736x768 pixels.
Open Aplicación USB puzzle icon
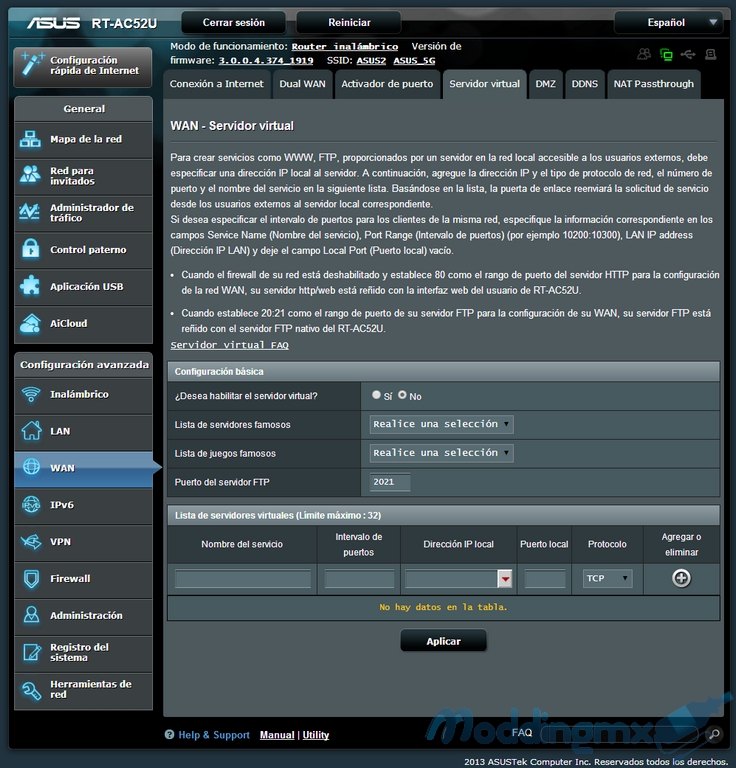point(30,286)
